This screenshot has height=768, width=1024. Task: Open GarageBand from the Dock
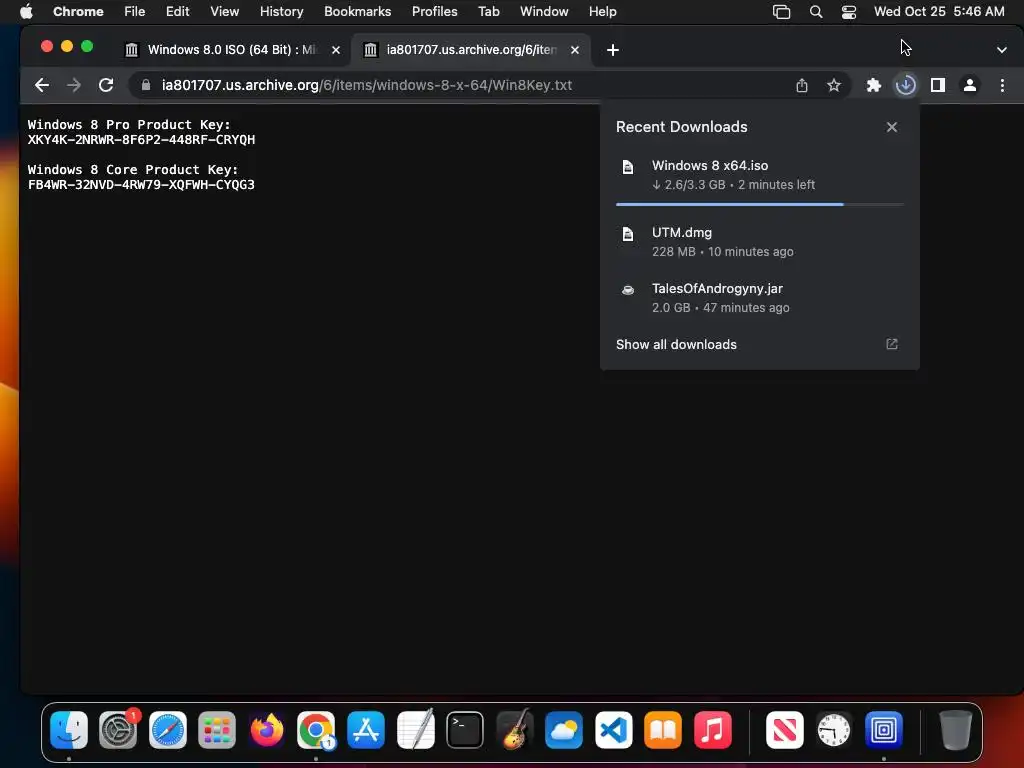(515, 730)
